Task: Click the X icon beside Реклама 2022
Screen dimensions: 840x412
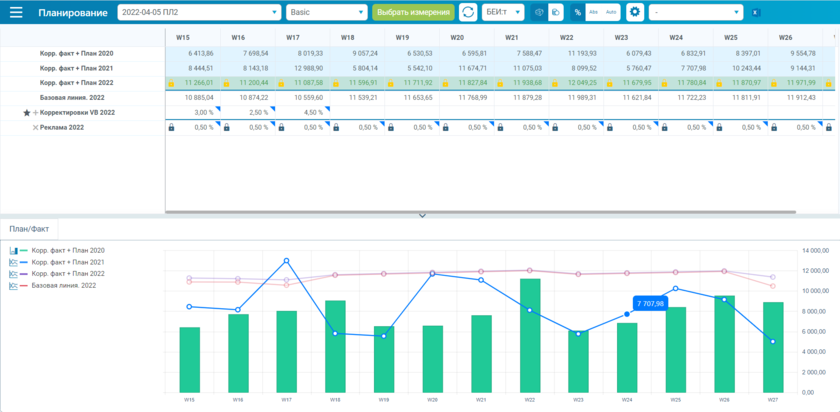Action: (x=36, y=128)
